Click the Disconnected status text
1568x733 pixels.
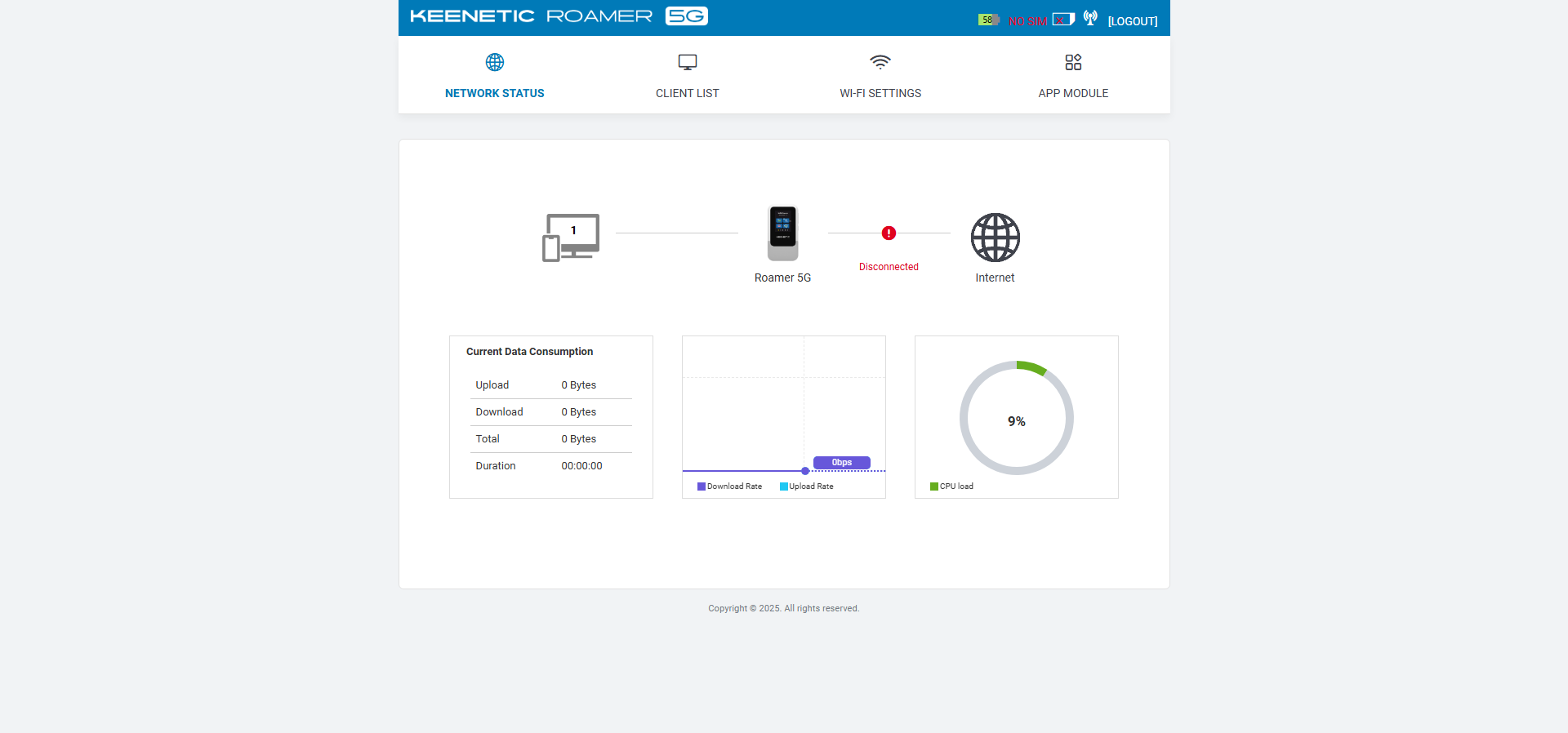pos(889,267)
